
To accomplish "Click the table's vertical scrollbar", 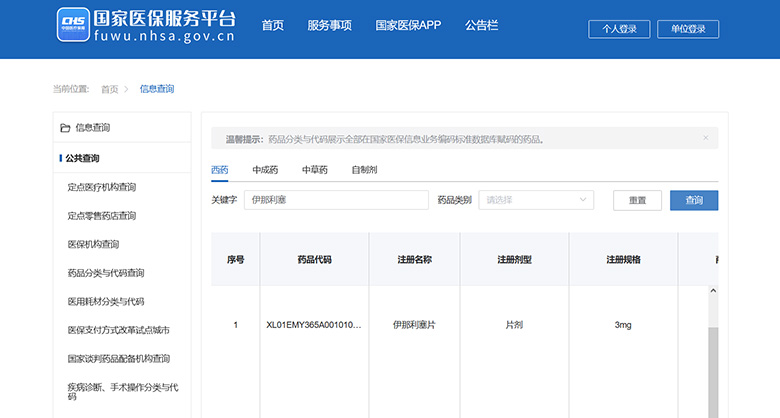I will point(713,370).
